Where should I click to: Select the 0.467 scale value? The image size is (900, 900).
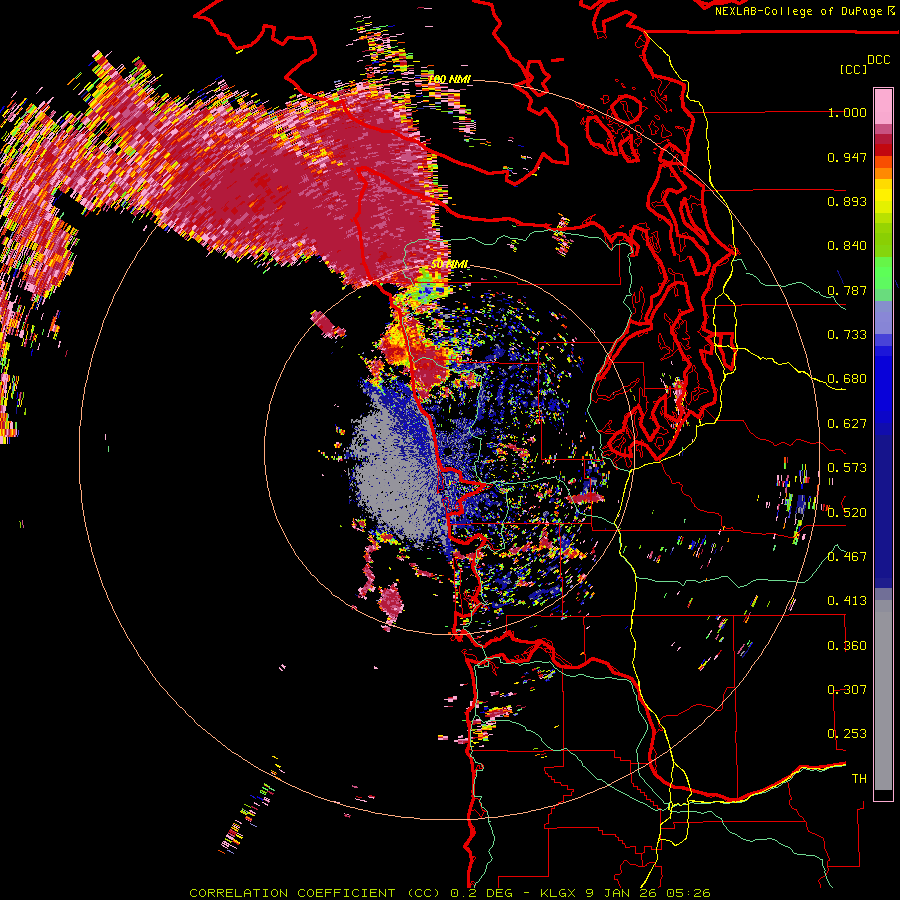coord(847,557)
